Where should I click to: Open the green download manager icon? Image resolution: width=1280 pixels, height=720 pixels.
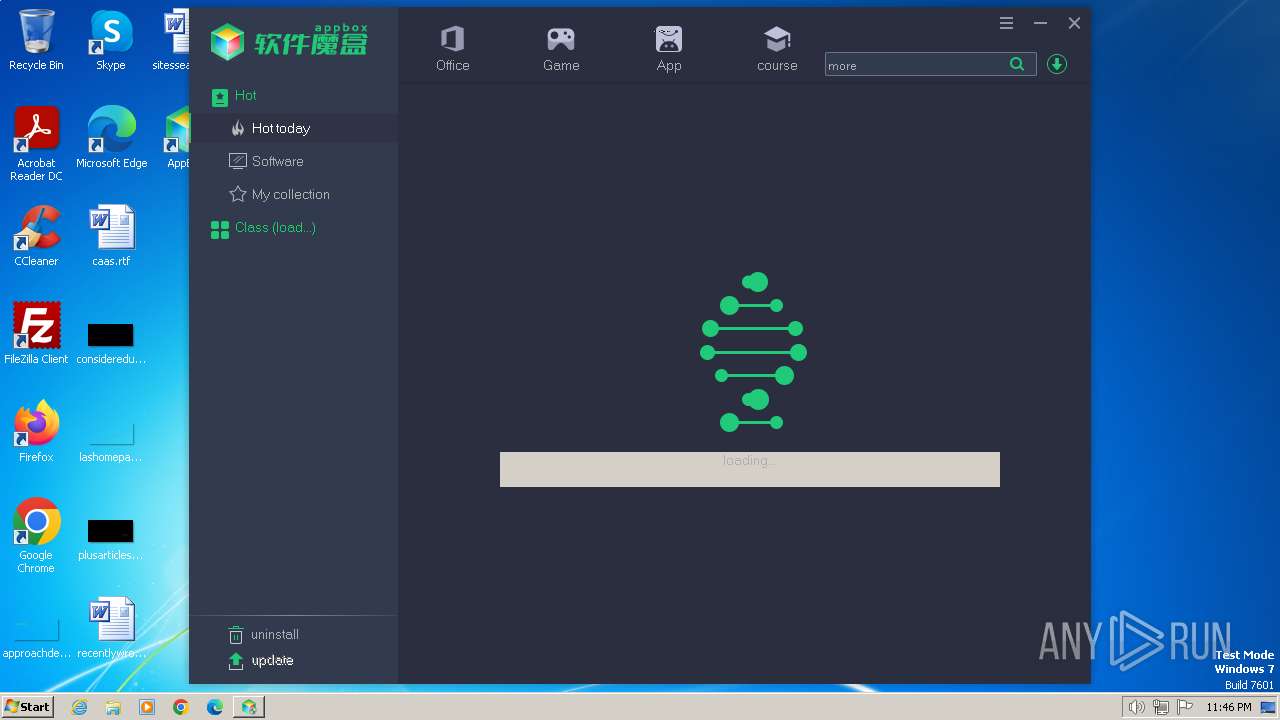1057,64
